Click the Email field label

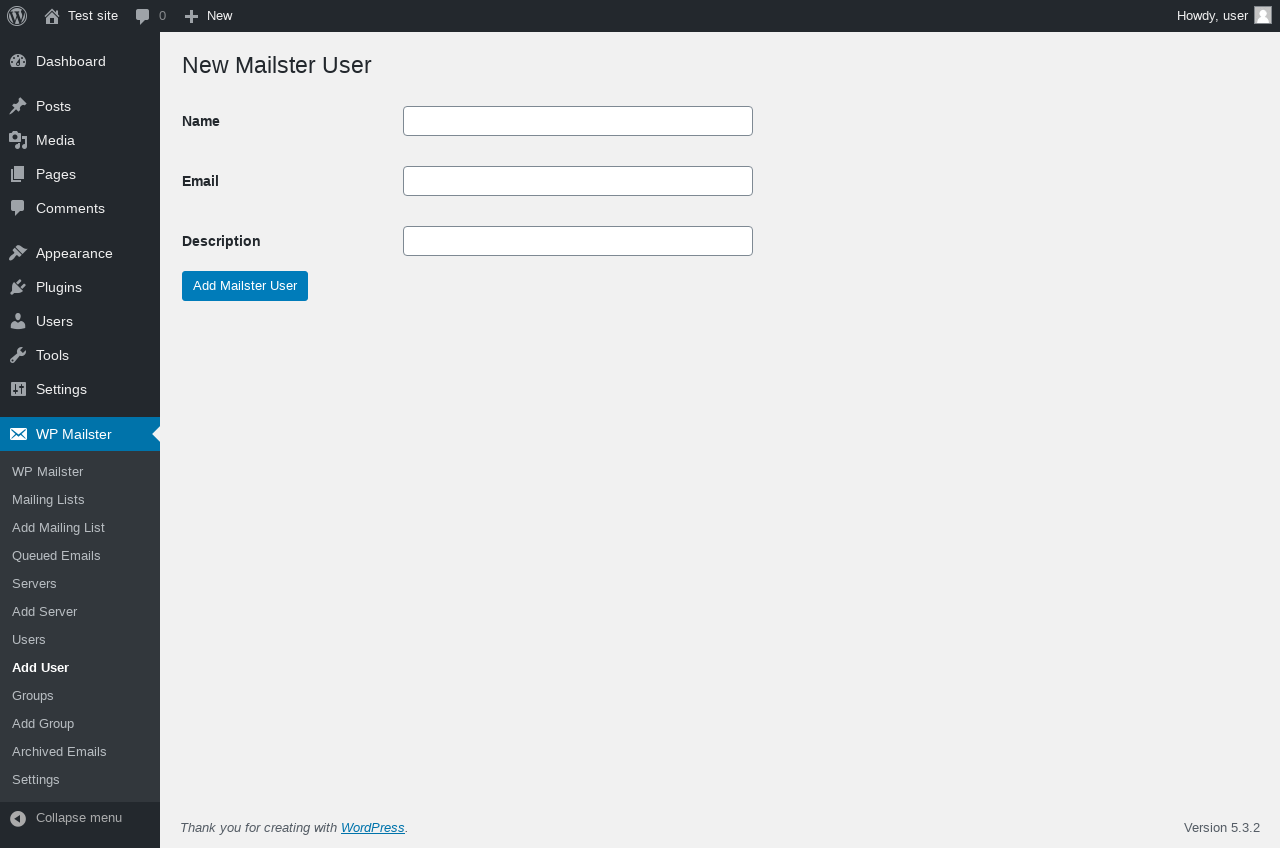200,181
